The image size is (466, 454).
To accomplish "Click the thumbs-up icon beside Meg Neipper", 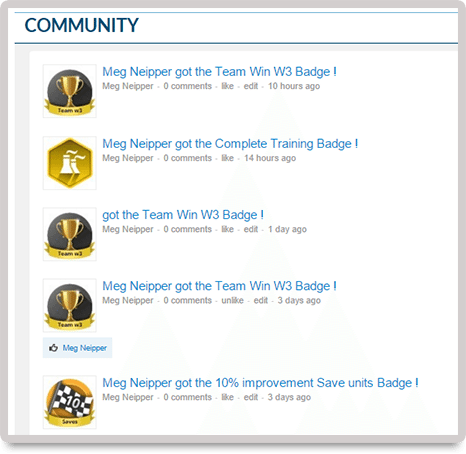I will click(x=53, y=348).
